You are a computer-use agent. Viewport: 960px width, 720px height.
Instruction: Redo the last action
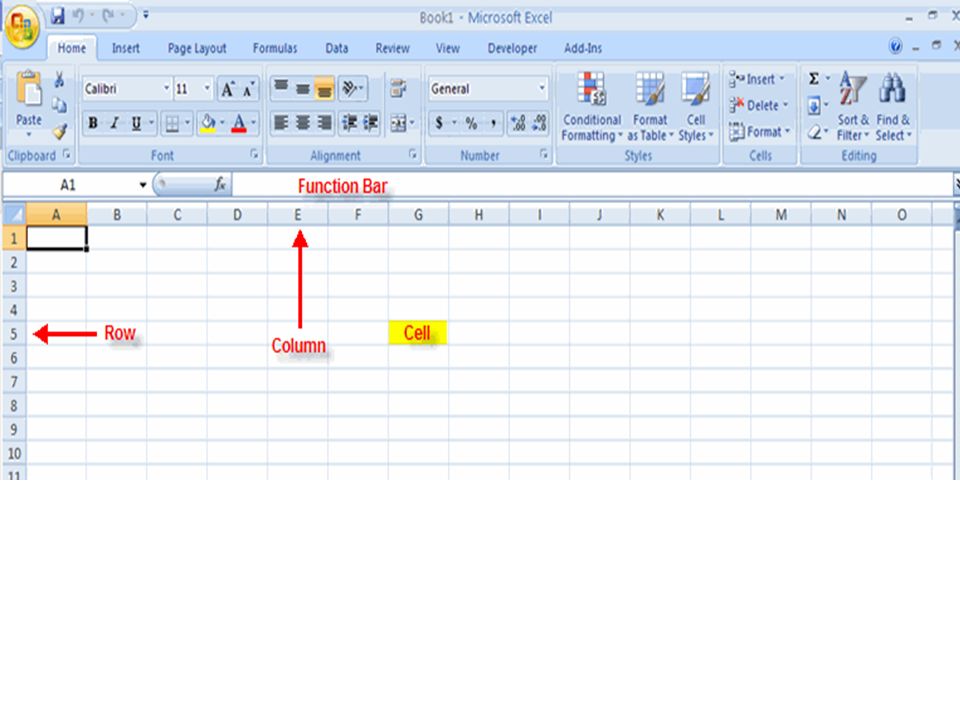coord(108,15)
